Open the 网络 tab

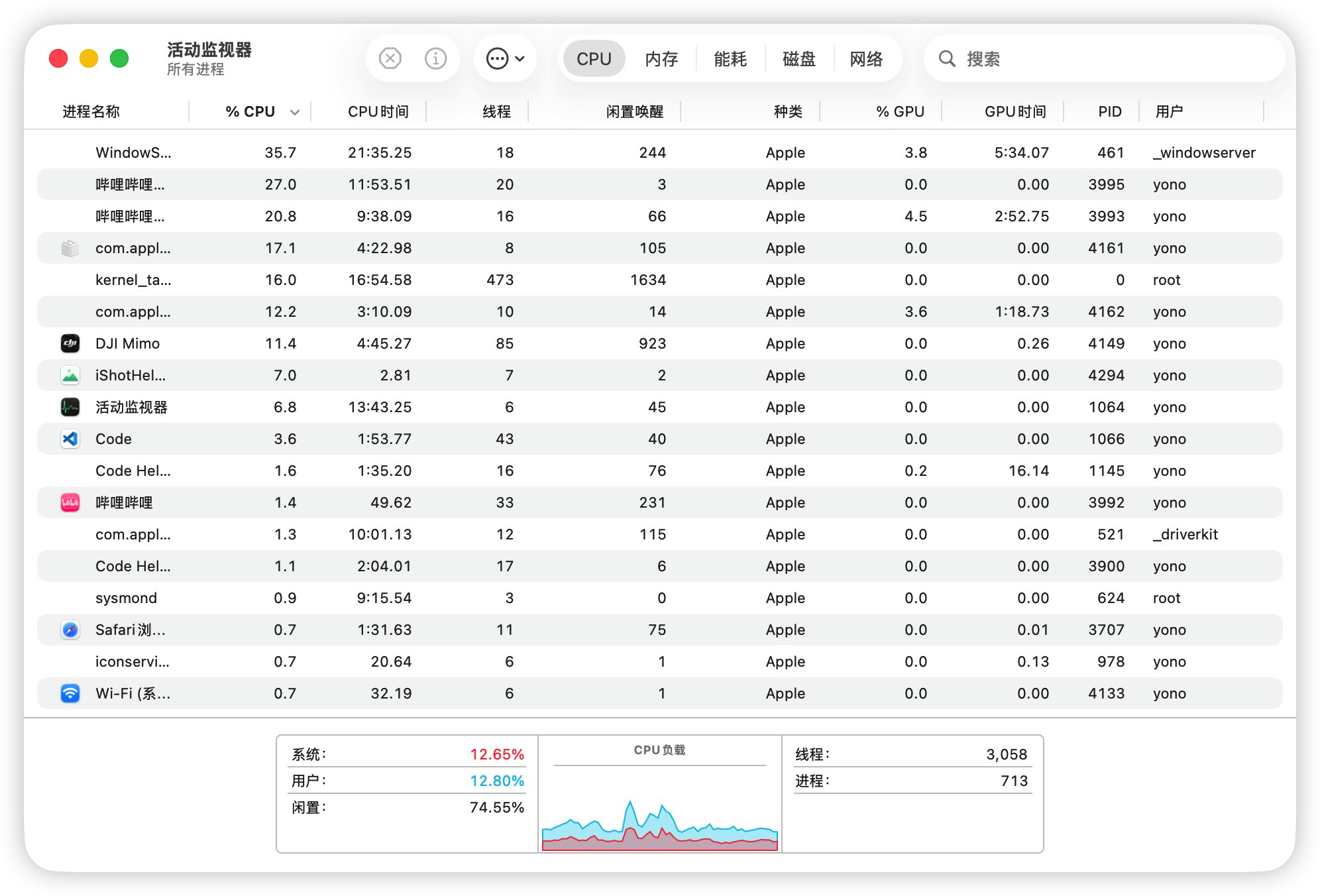coord(865,59)
